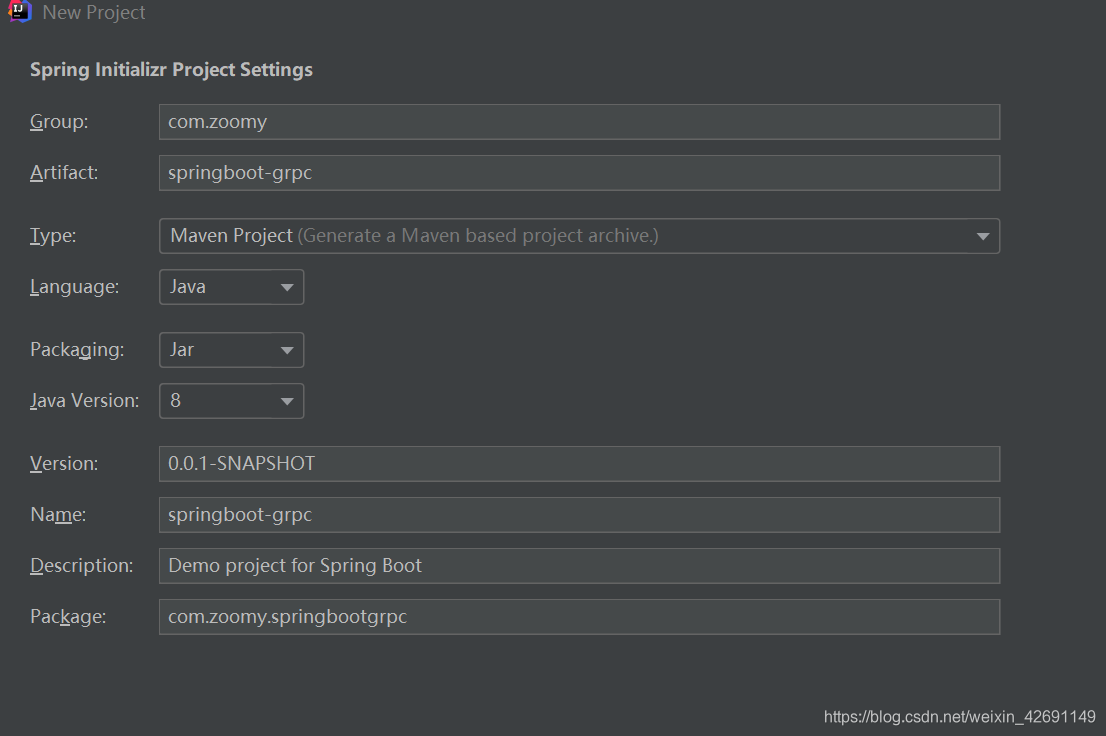Click the Version: label

64,464
